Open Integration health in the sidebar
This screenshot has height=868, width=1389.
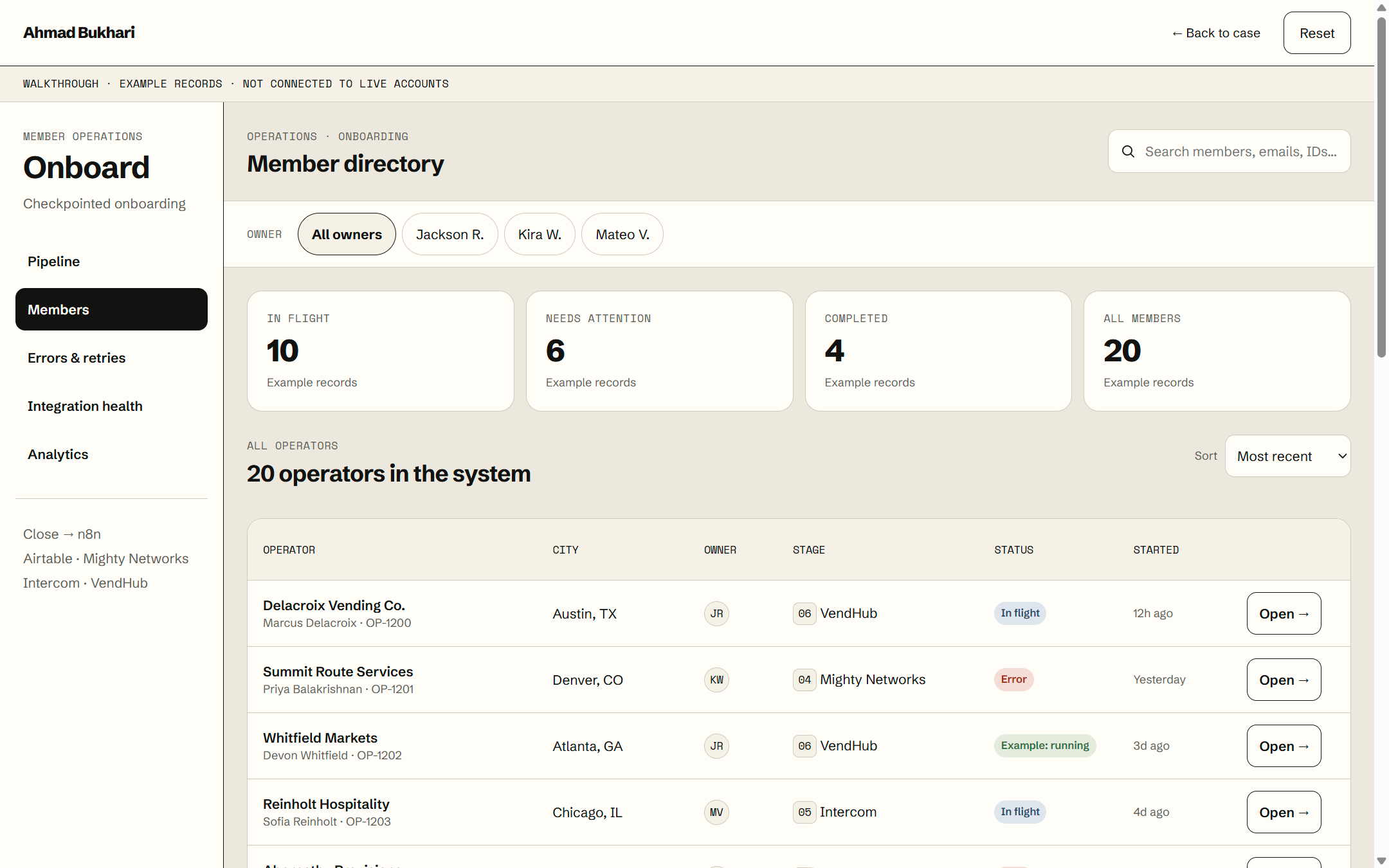click(111, 406)
